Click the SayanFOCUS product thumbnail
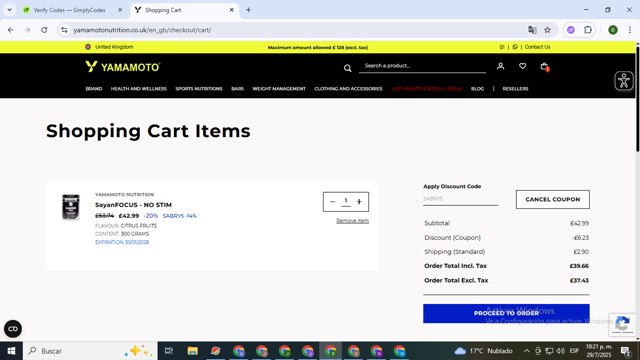This screenshot has height=360, width=640. (71, 207)
